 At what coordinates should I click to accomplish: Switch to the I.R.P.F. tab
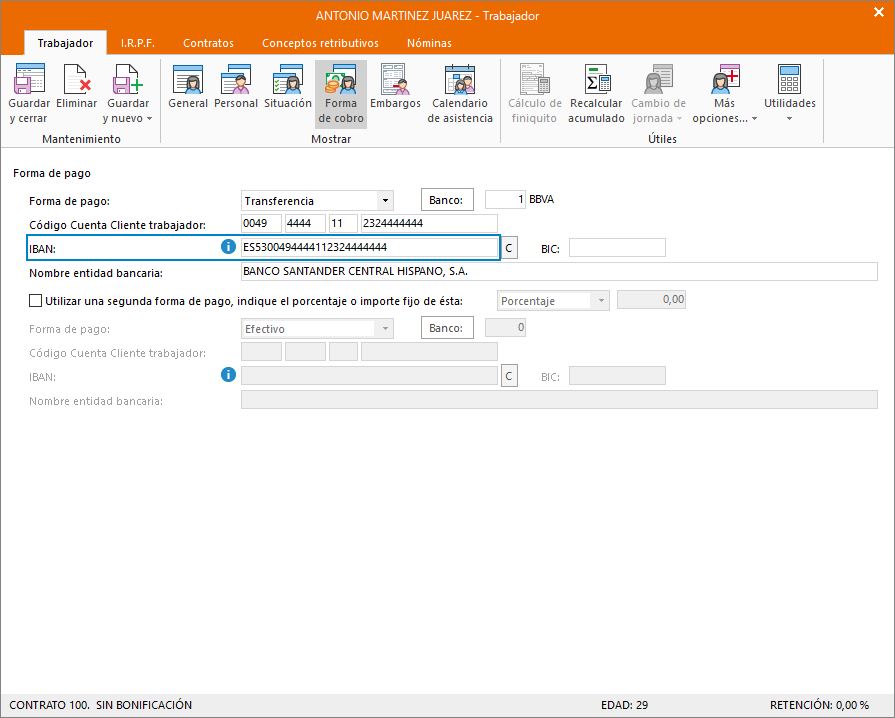coord(138,43)
